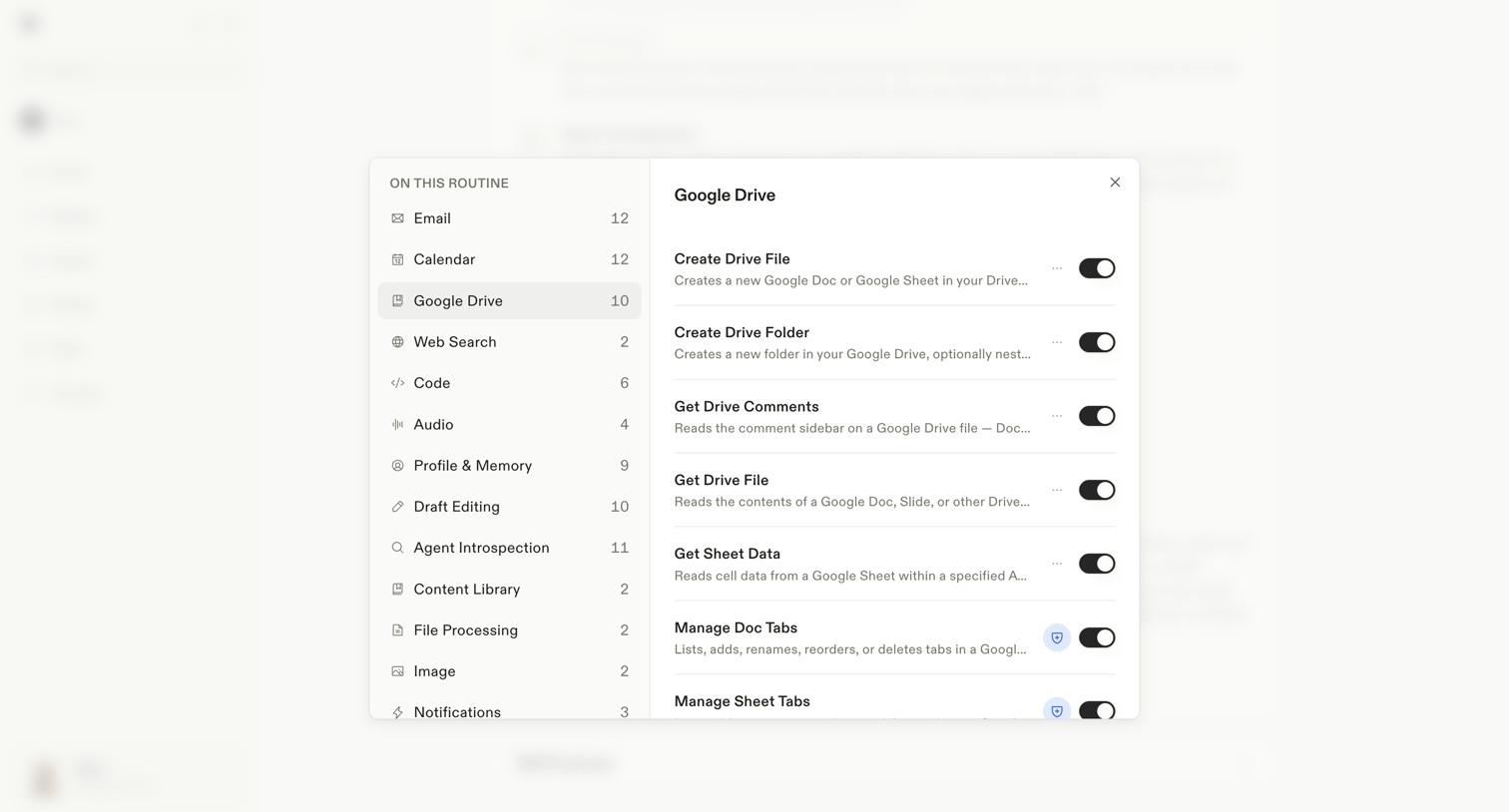Click the Profile & Memory person icon

(x=397, y=466)
